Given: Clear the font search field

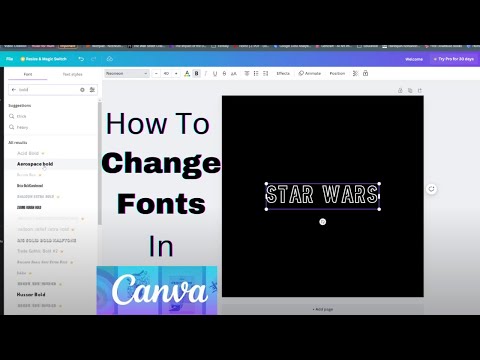Looking at the screenshot, I should [x=82, y=90].
